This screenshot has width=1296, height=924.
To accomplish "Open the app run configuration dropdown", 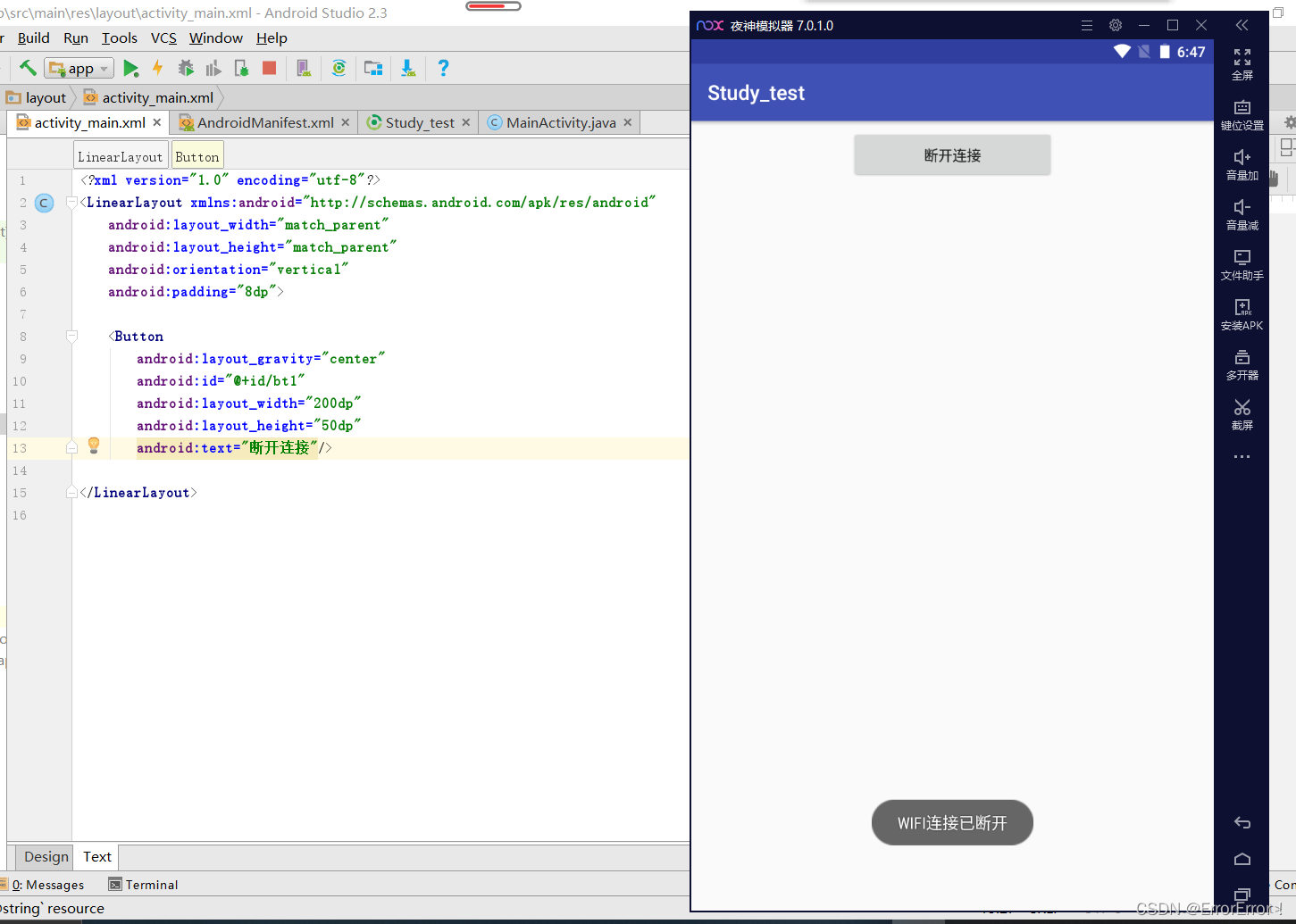I will pos(79,69).
